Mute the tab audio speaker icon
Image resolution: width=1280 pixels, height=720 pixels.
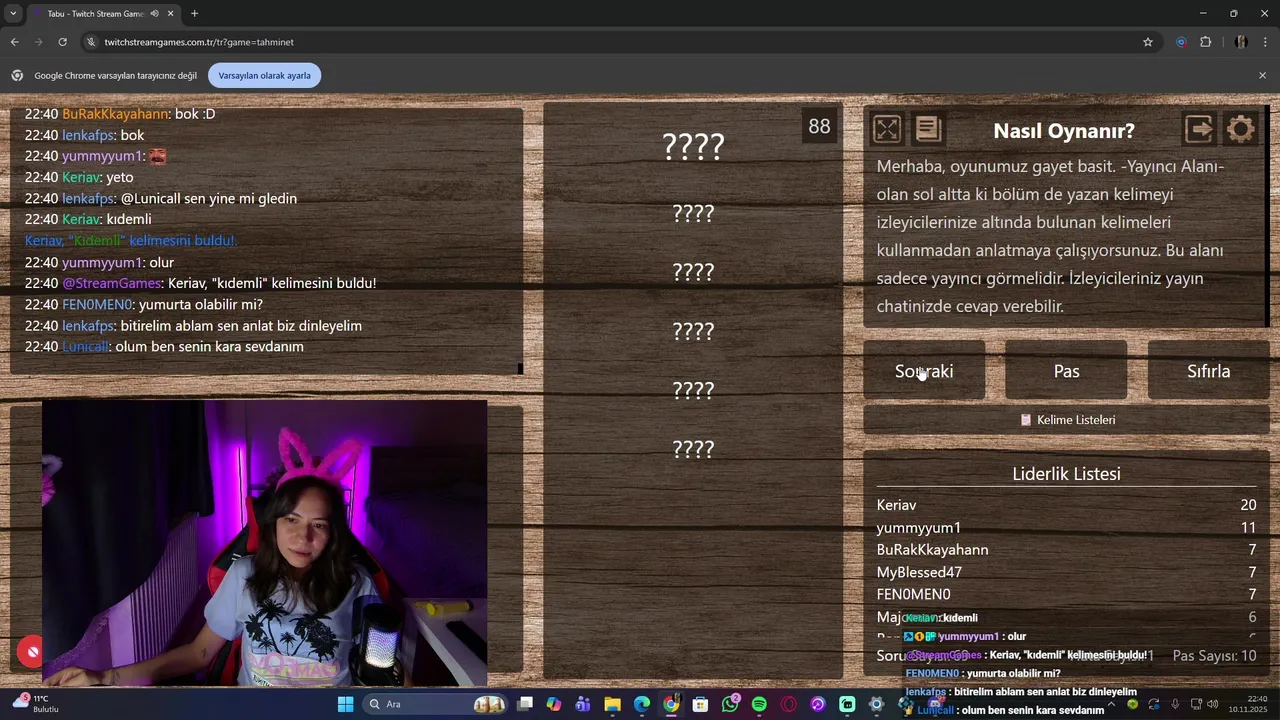click(154, 14)
